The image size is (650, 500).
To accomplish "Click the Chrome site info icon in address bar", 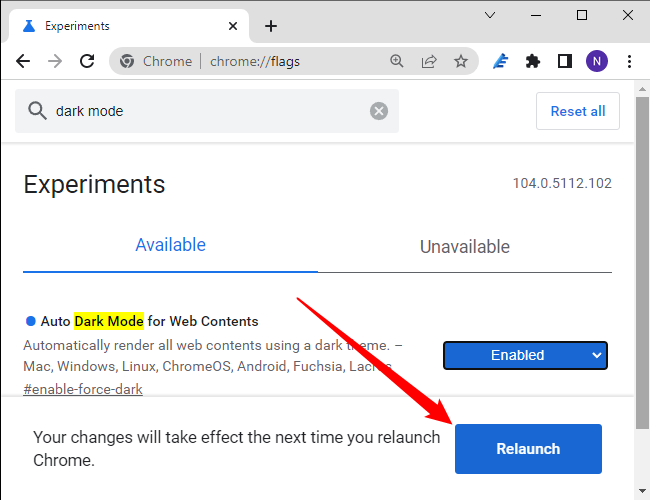I will [127, 61].
